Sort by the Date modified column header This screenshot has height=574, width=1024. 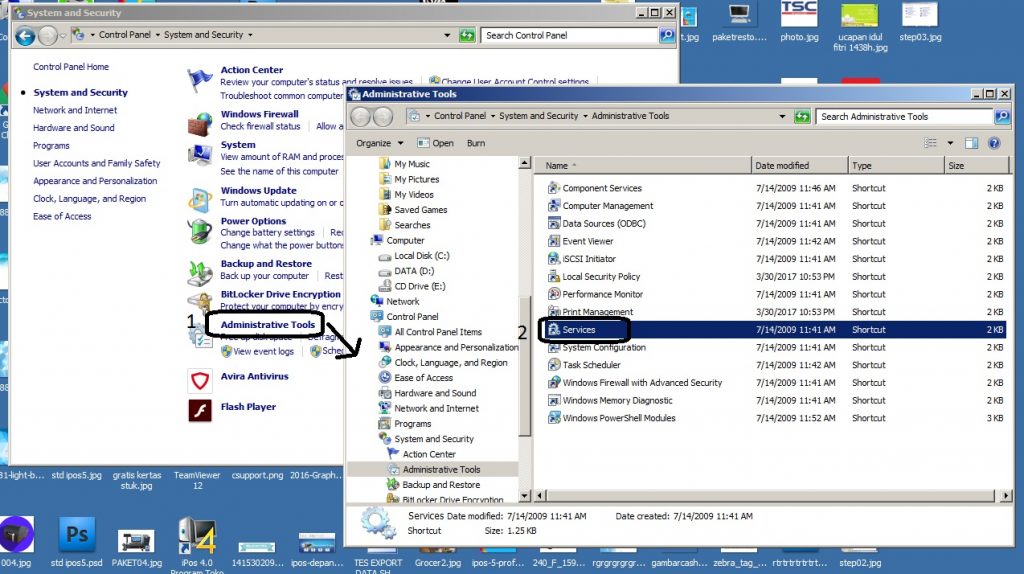(799, 166)
